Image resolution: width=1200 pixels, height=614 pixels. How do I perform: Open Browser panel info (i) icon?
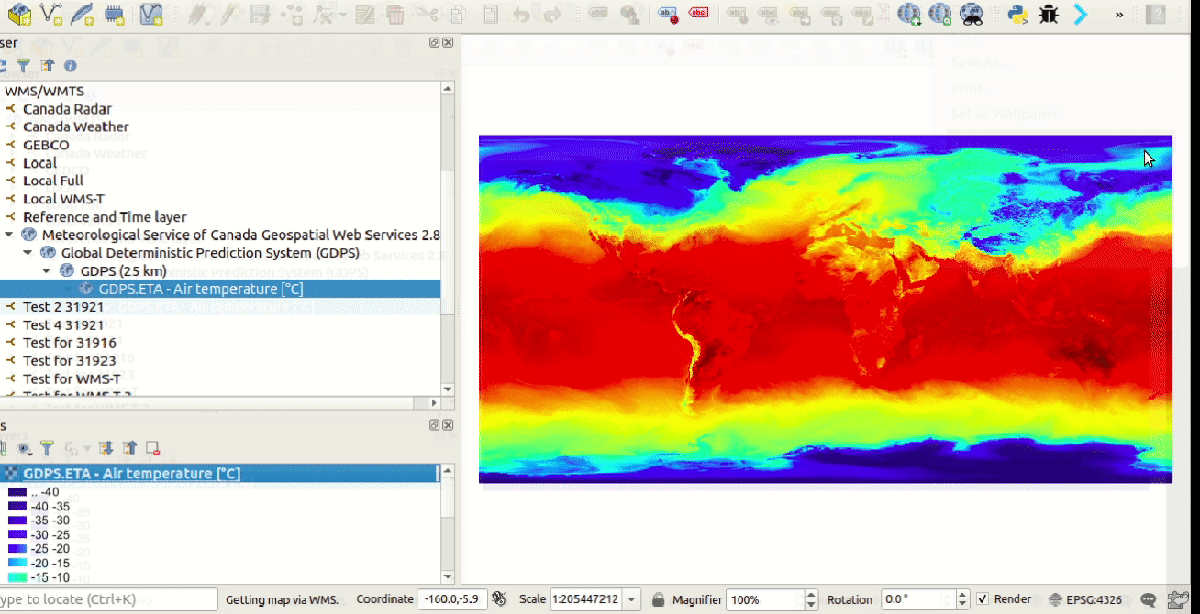pos(70,66)
